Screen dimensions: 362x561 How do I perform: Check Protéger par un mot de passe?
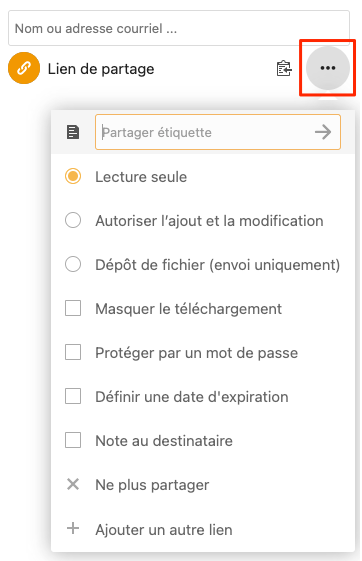(x=73, y=352)
